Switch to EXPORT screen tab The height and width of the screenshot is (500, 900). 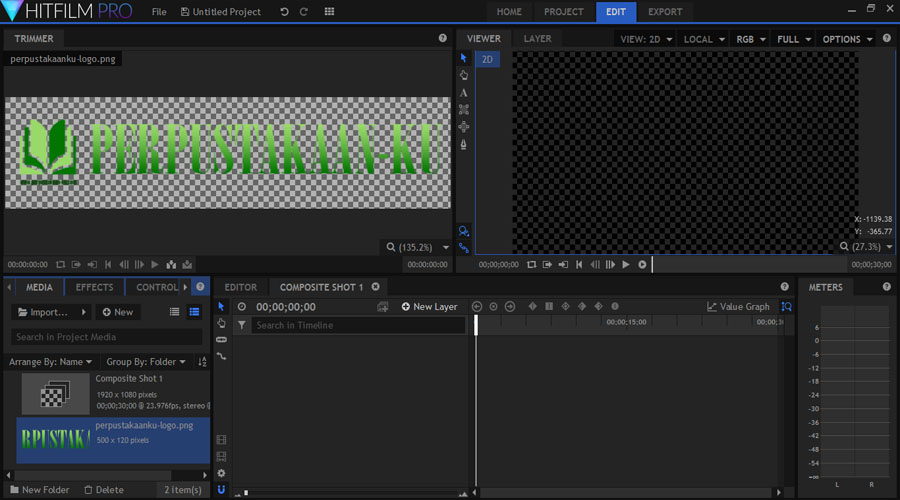[x=665, y=11]
